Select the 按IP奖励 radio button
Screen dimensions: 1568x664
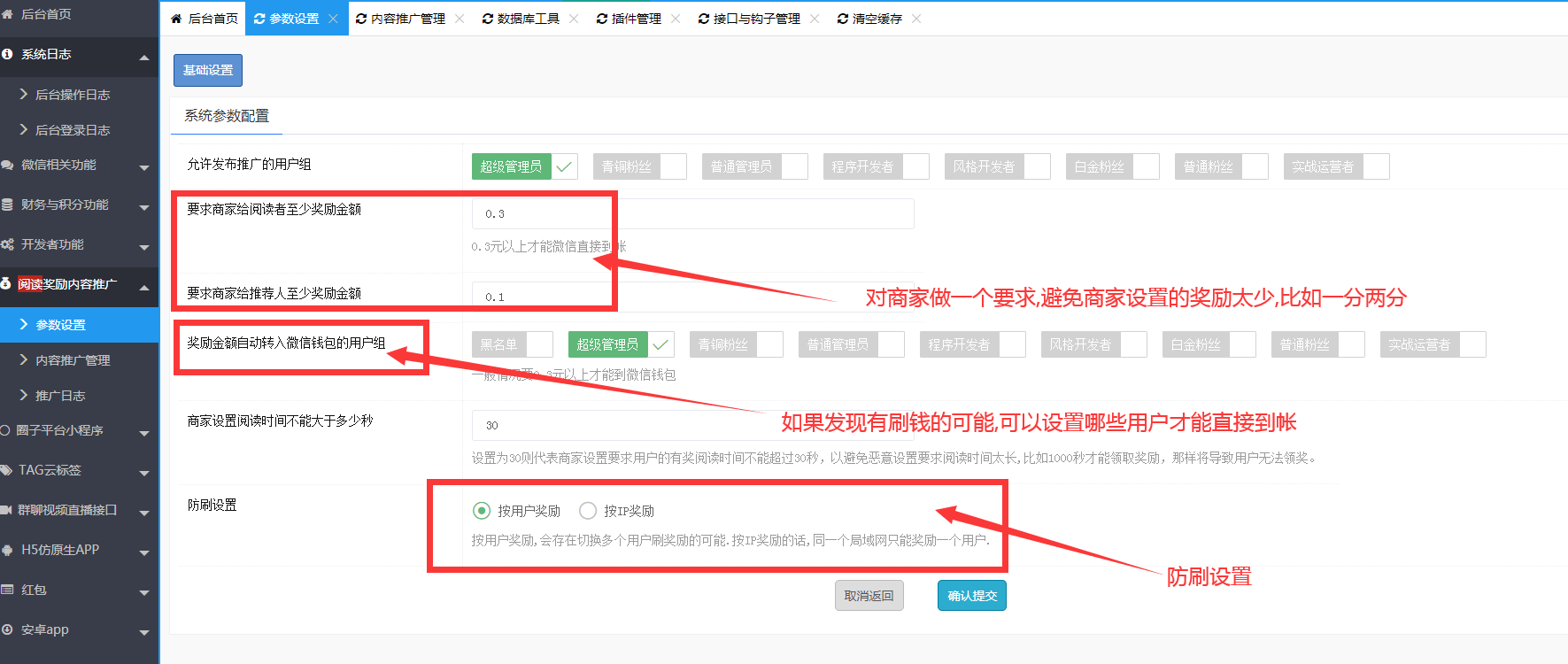coord(588,511)
